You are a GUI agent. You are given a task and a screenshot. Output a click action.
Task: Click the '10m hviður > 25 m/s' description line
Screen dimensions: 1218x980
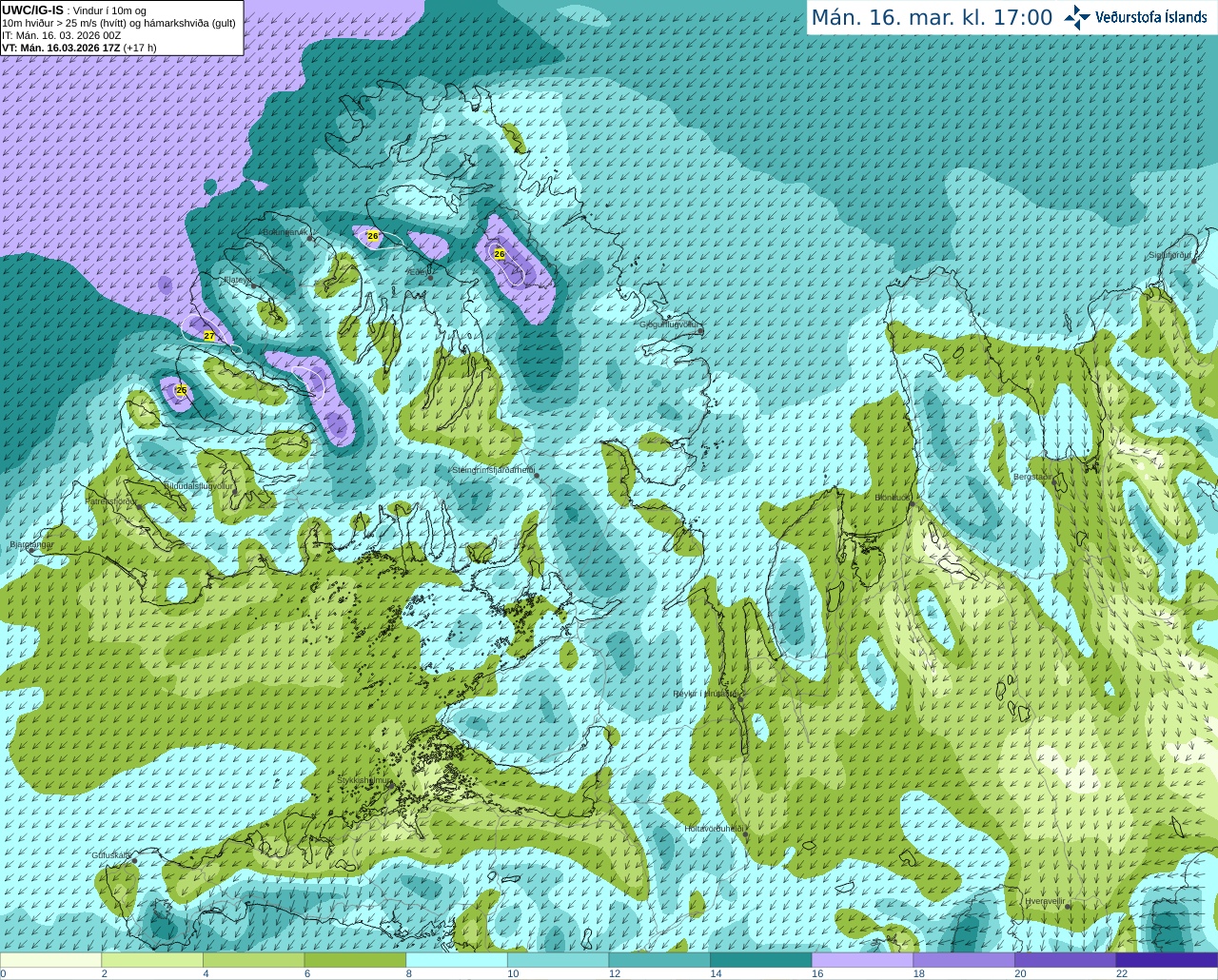119,23
